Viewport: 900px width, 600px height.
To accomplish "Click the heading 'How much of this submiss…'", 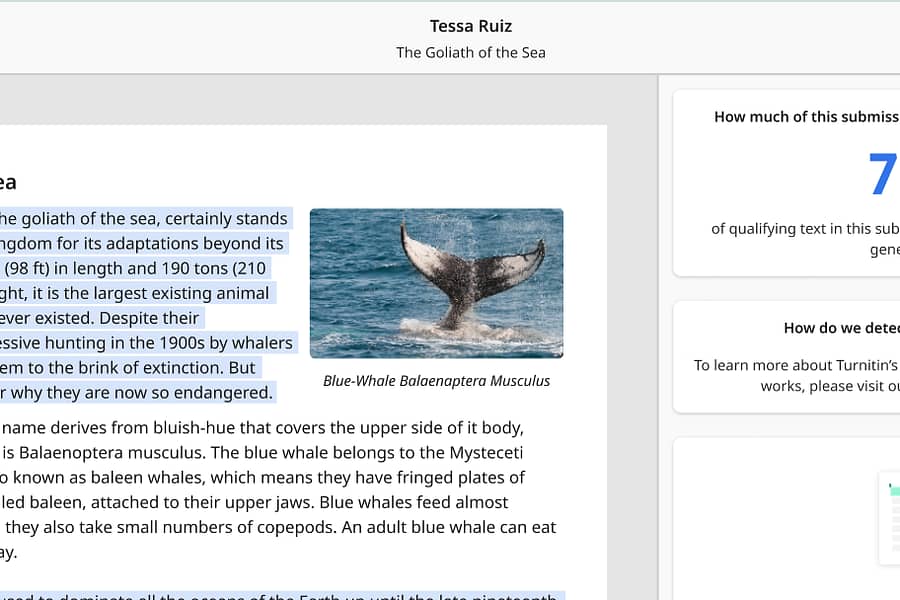I will pos(807,117).
